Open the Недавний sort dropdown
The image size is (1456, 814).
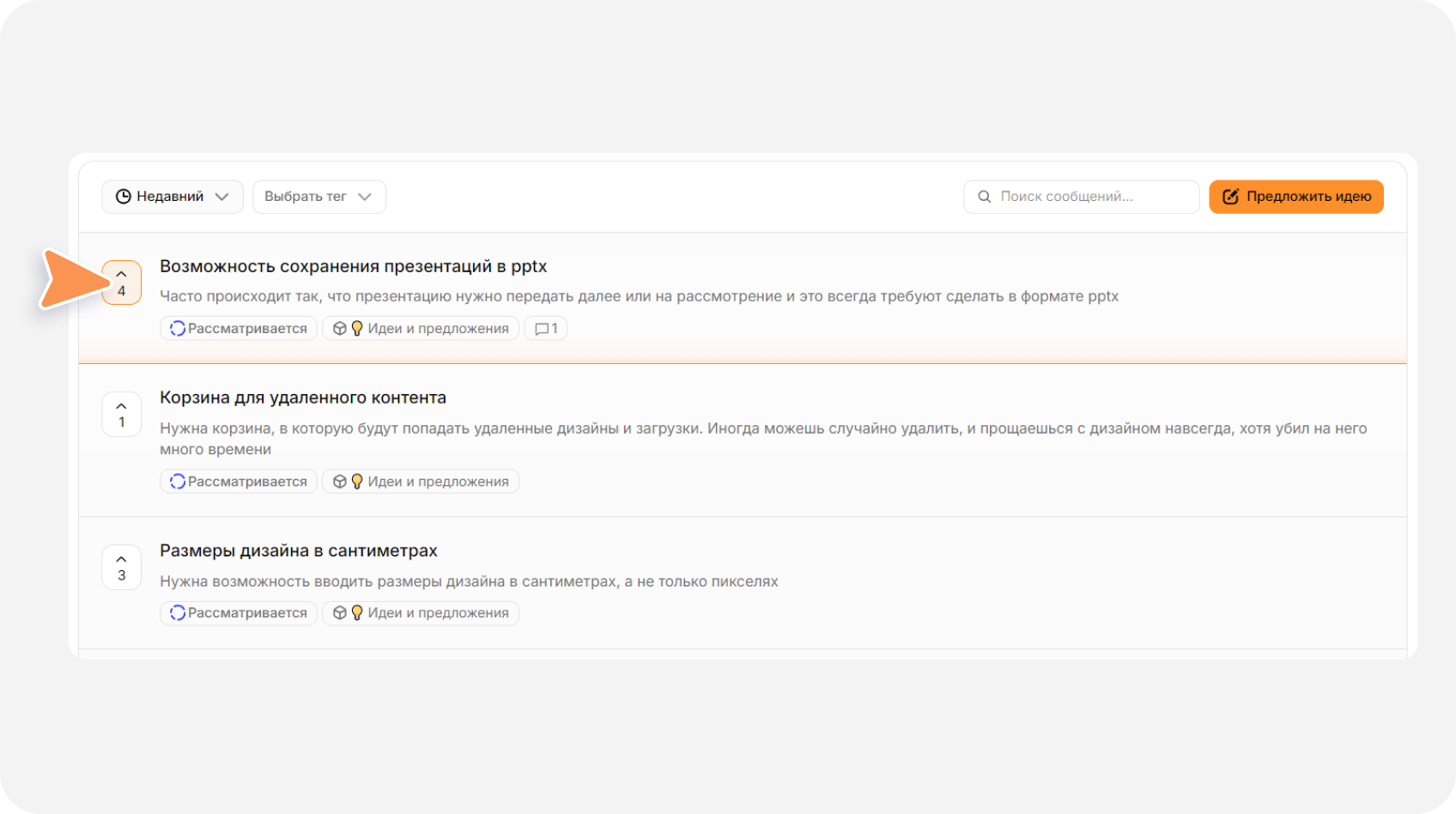click(x=173, y=197)
